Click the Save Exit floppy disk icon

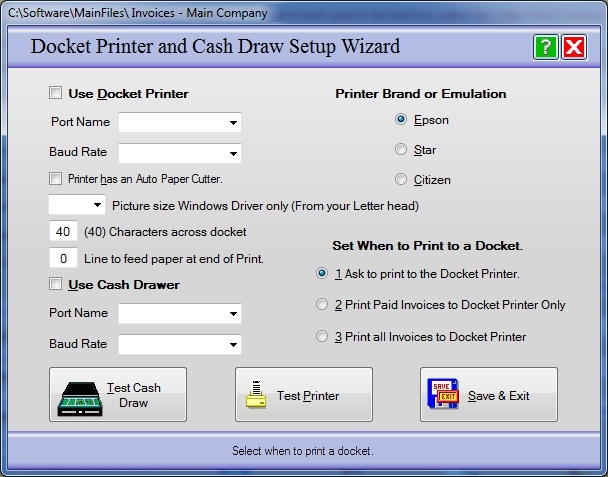(443, 394)
